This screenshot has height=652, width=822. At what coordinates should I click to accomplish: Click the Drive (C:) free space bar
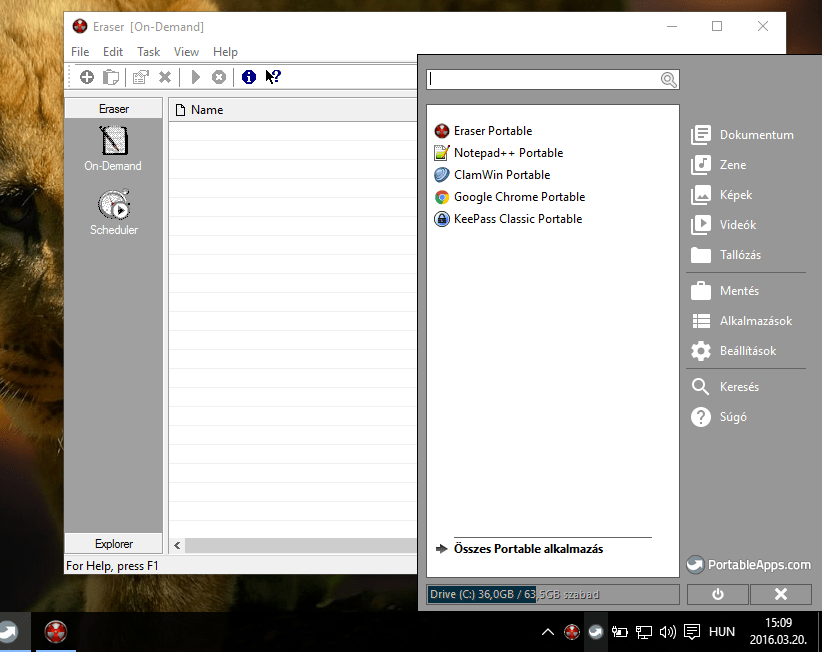coord(553,594)
